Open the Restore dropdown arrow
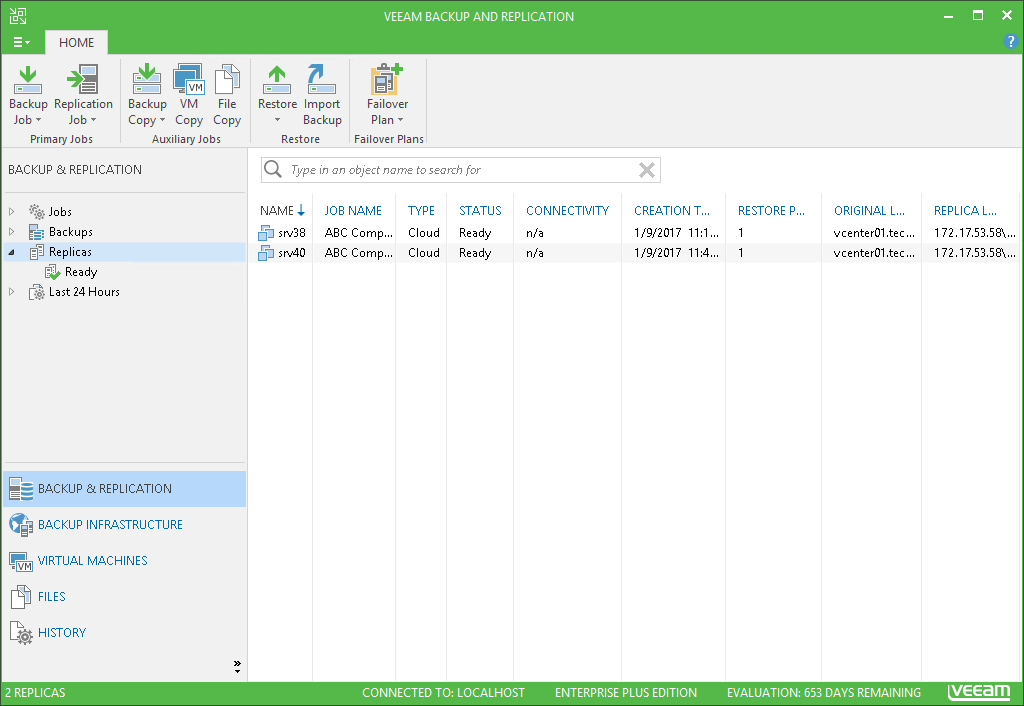 pyautogui.click(x=277, y=120)
